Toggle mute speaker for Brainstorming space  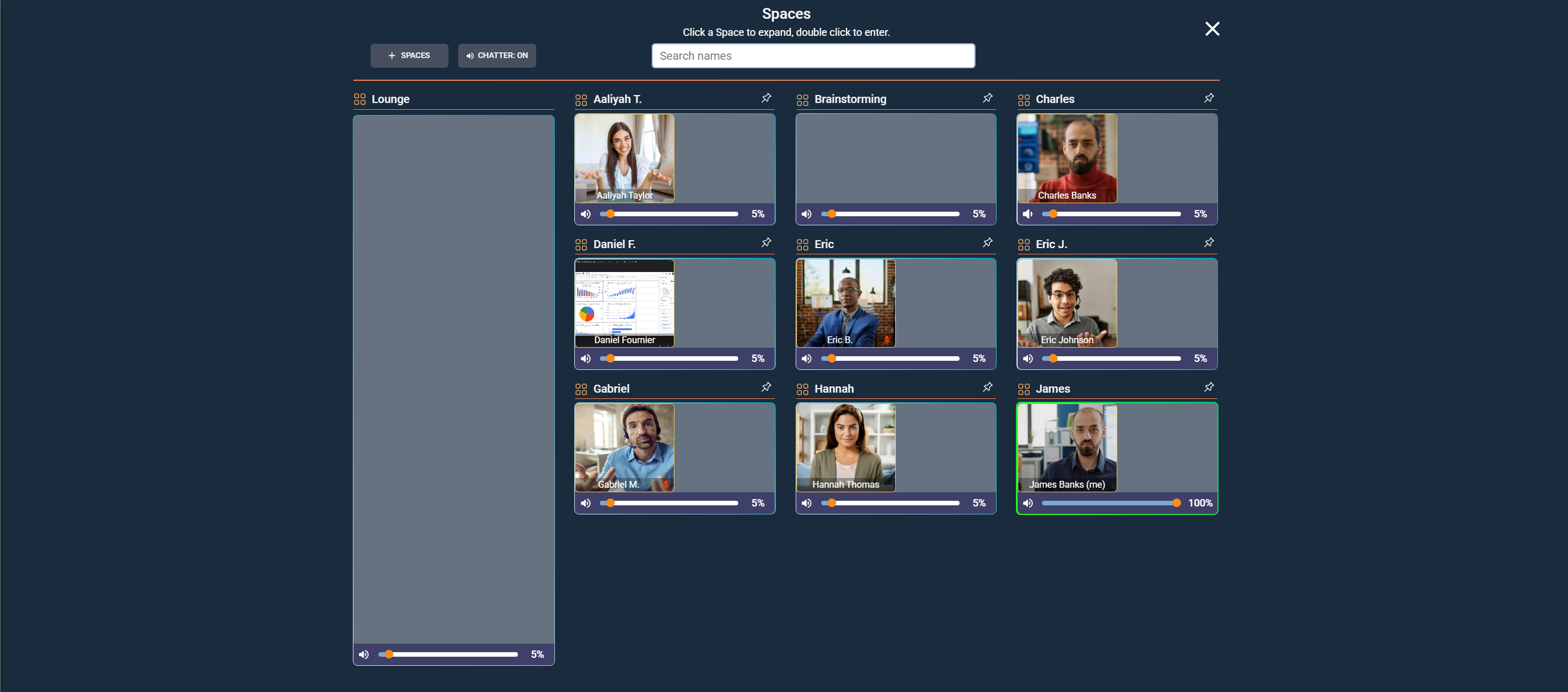[x=806, y=214]
